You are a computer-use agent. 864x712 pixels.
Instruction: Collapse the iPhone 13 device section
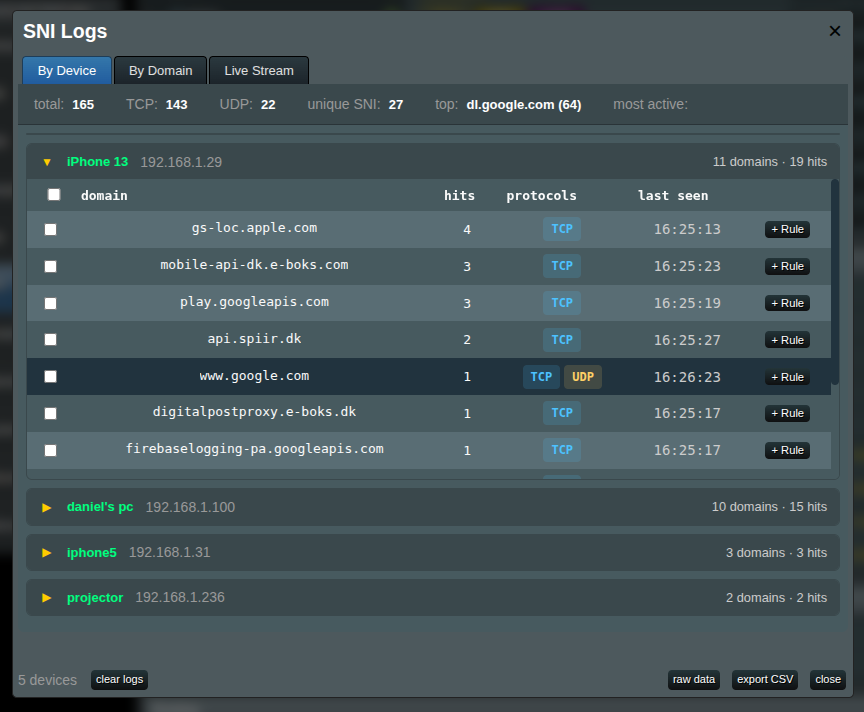tap(47, 161)
